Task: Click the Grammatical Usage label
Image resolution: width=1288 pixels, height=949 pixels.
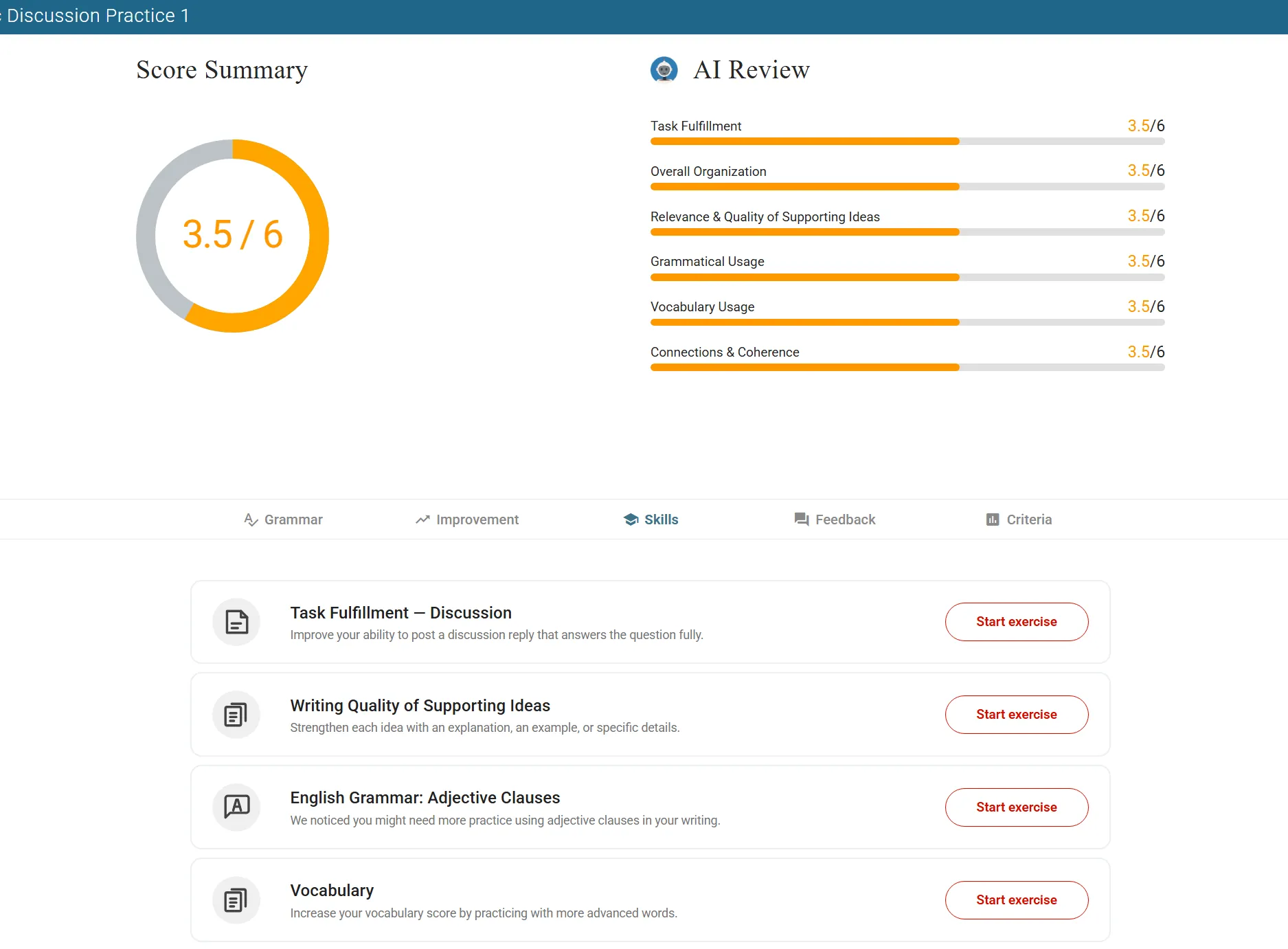Action: point(707,262)
